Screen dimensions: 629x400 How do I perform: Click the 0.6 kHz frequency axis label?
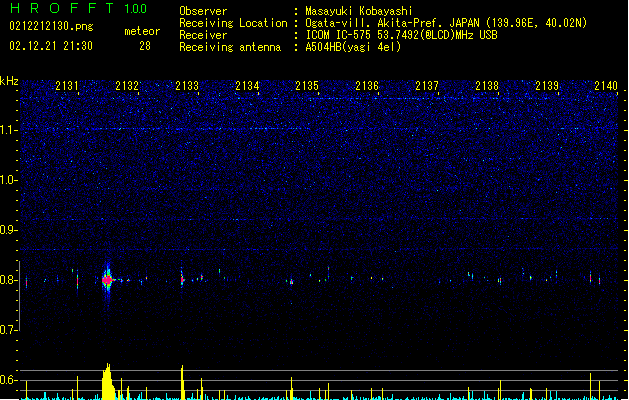coord(9,380)
